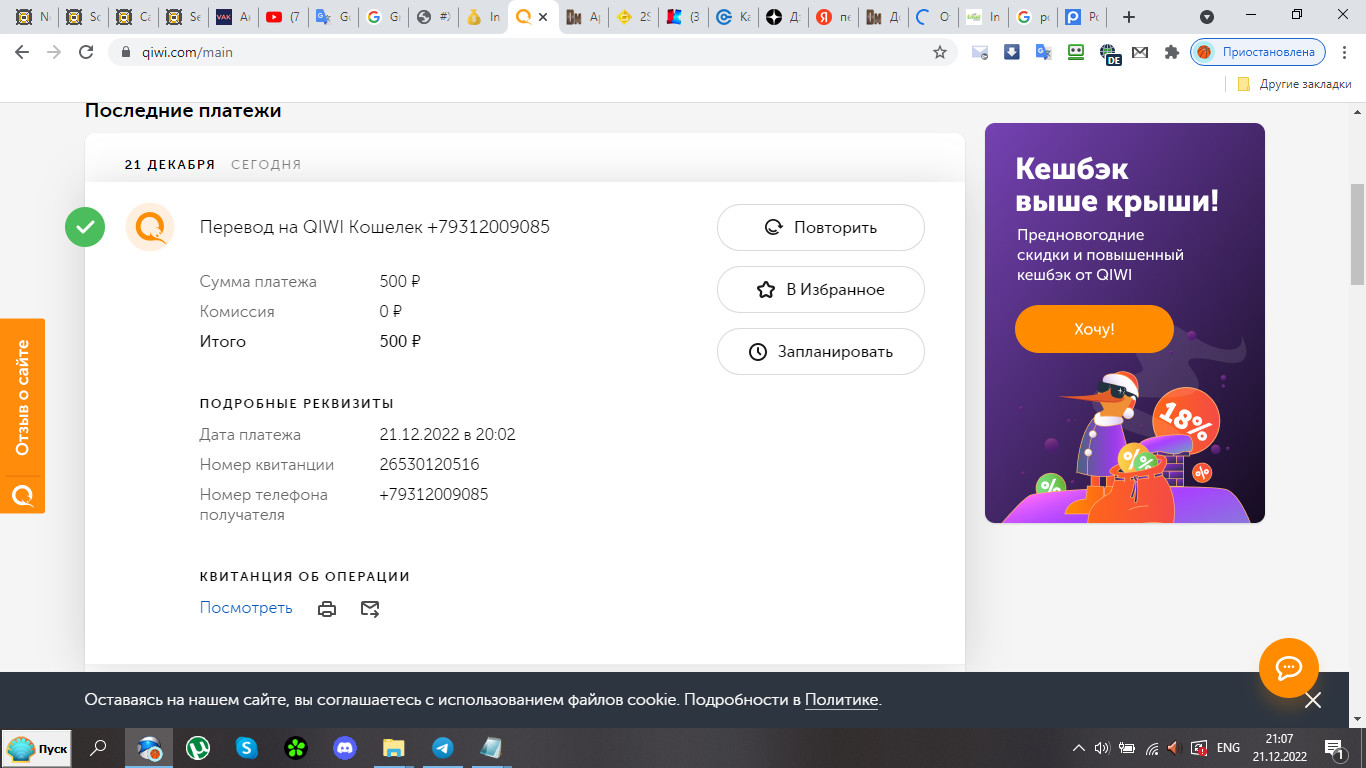Click the QIWI wallet logo in the payment row
The width and height of the screenshot is (1366, 768).
[150, 227]
